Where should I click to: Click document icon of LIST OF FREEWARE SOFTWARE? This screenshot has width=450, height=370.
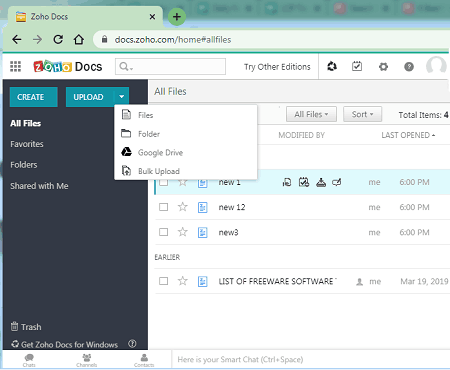[x=202, y=281]
